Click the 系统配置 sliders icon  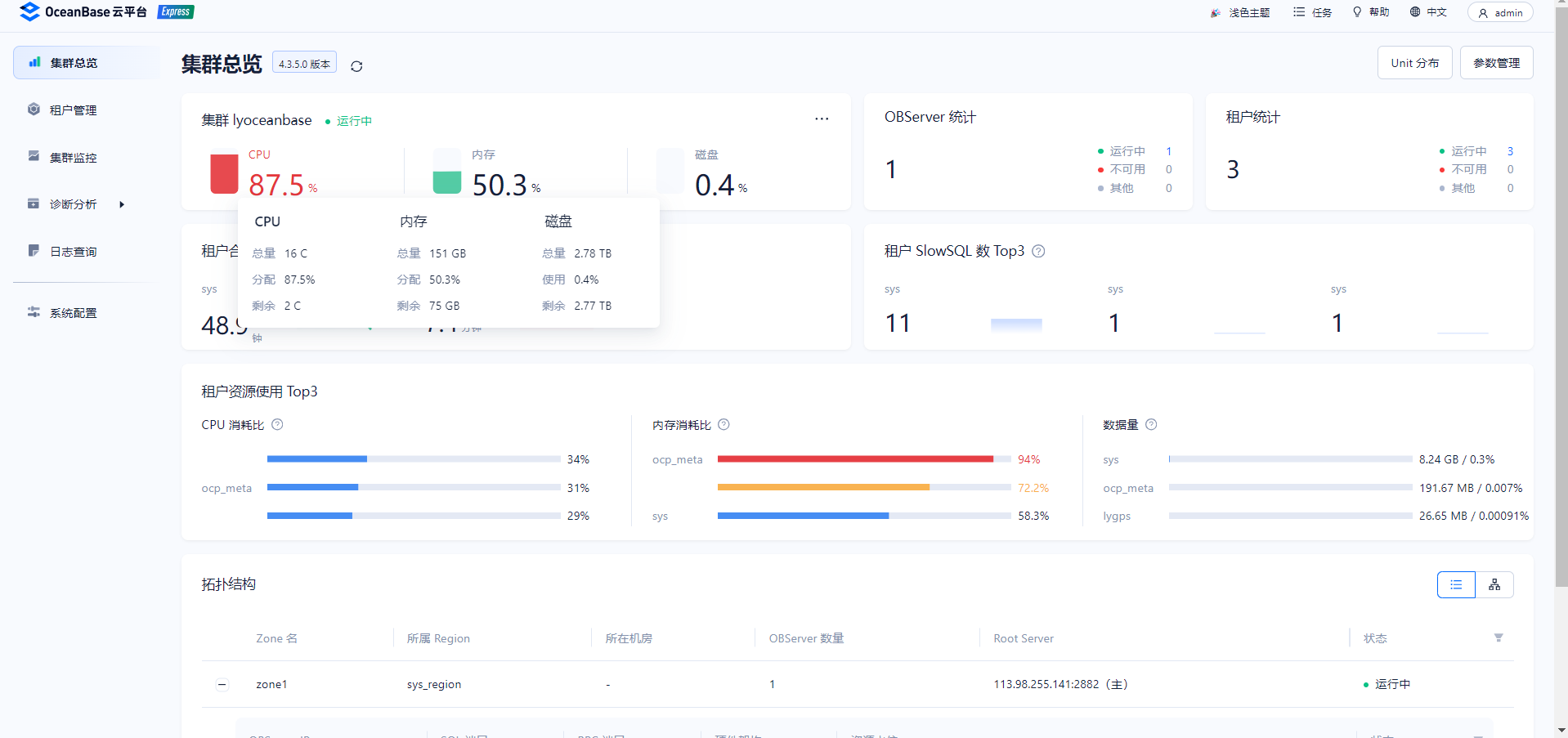click(x=34, y=312)
